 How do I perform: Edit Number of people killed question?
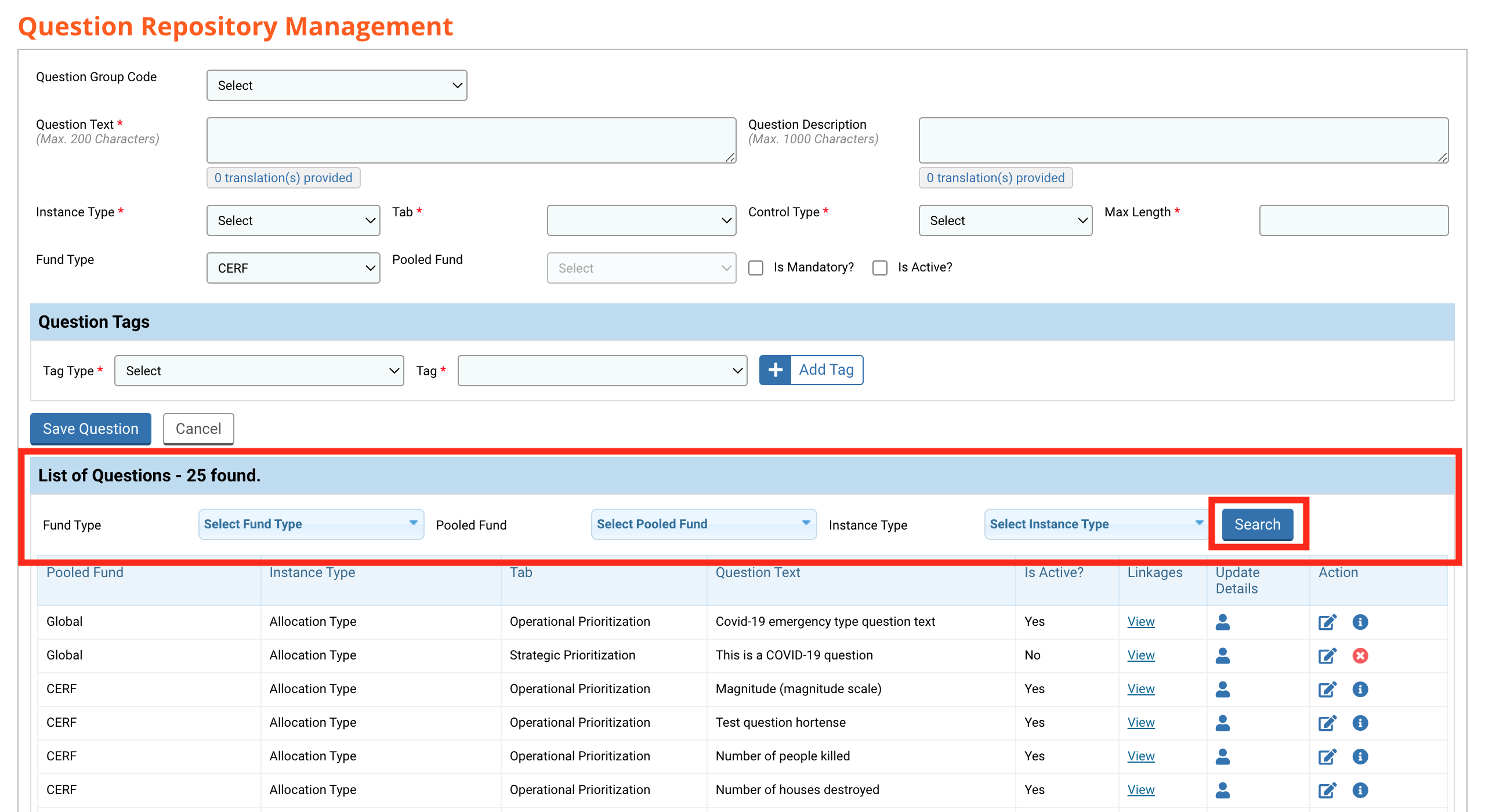pyautogui.click(x=1327, y=756)
